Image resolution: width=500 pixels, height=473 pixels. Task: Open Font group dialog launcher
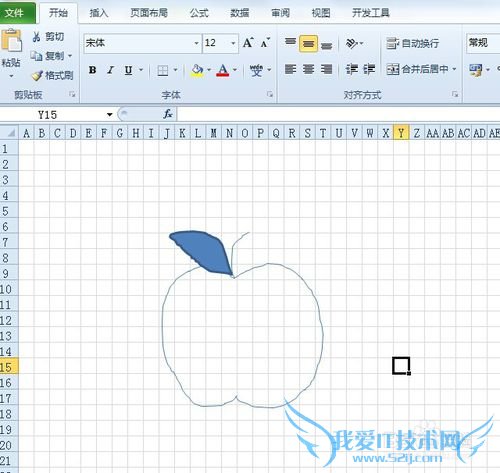(x=269, y=95)
